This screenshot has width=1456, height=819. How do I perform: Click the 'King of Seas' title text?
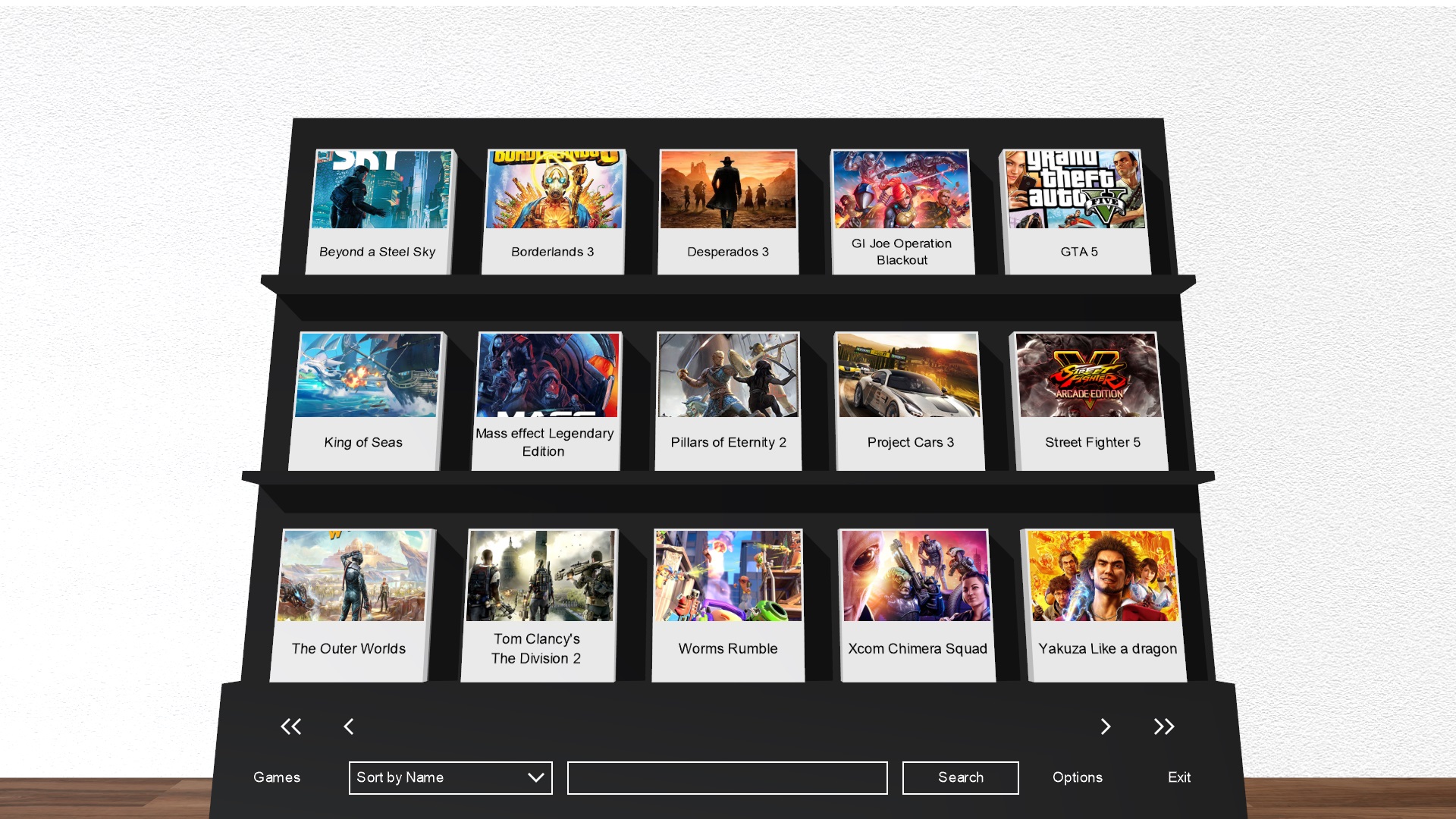coord(363,443)
